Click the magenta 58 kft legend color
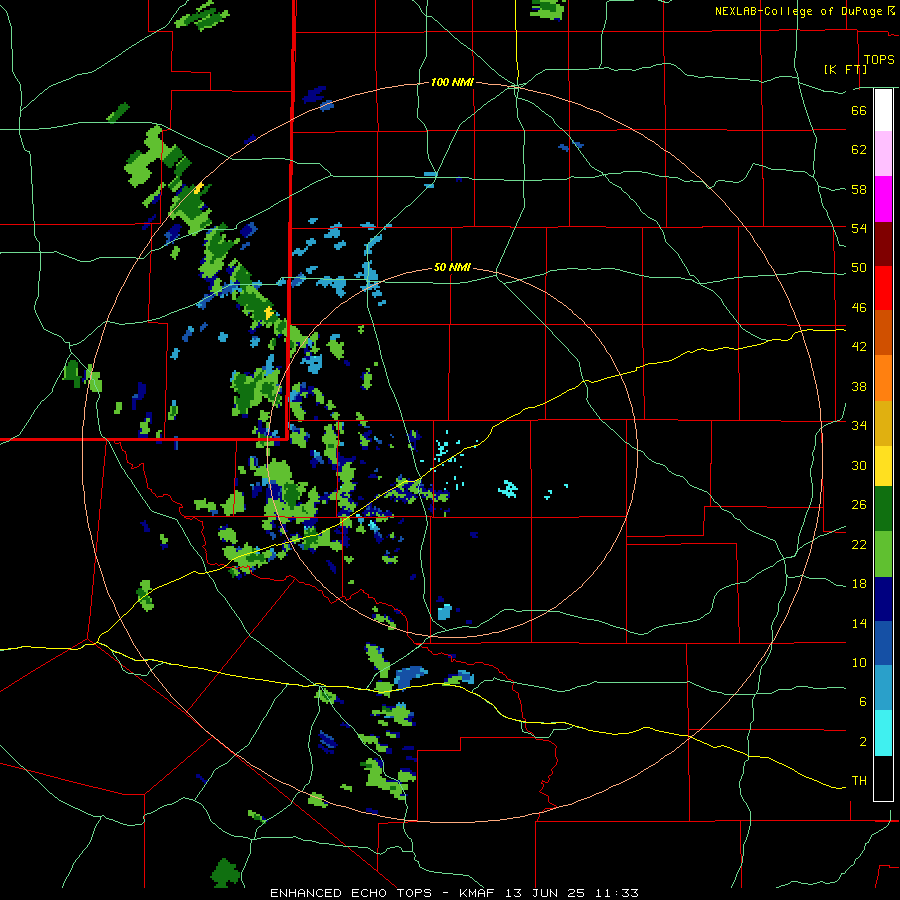 coord(883,199)
